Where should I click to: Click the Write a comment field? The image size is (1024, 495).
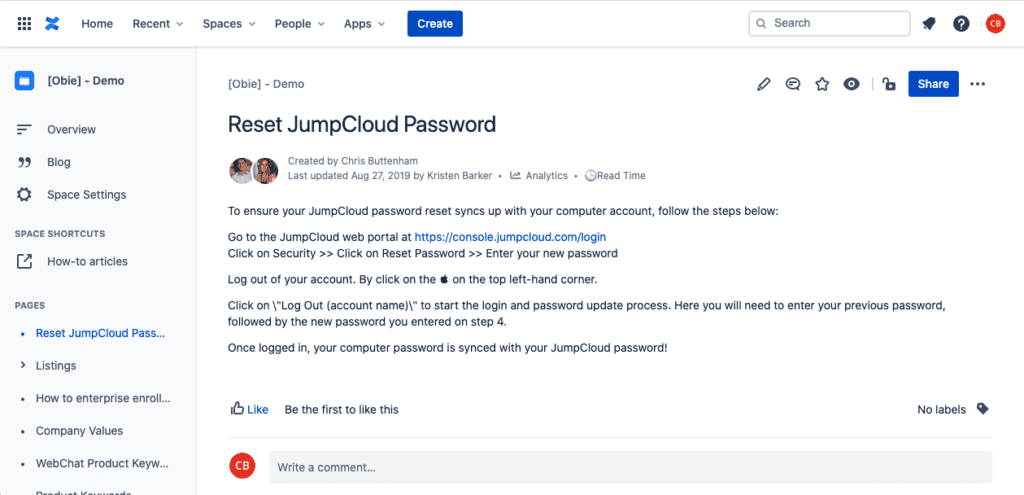[630, 468]
